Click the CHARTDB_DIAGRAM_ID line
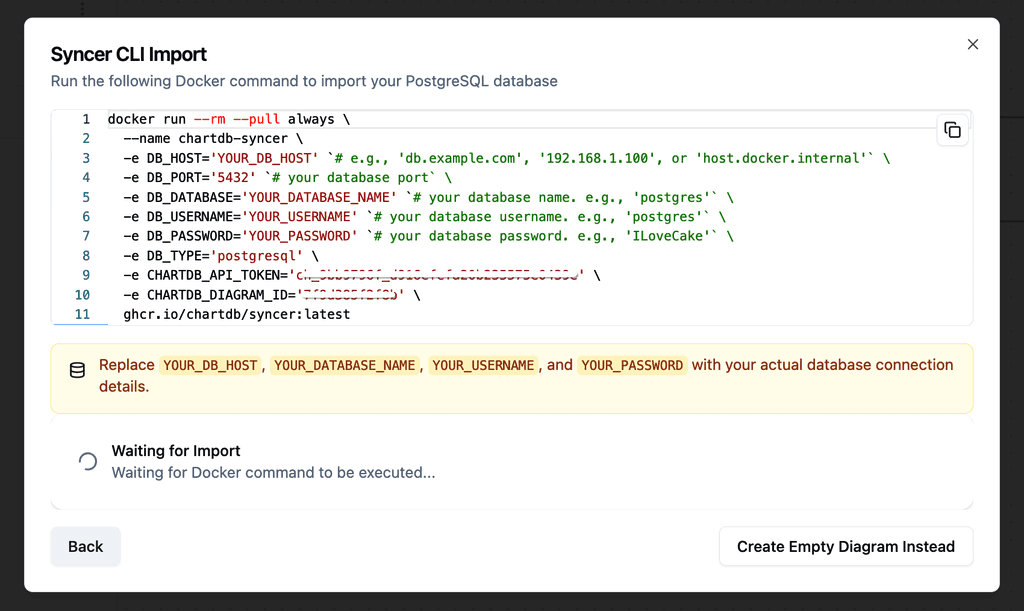Screen dimensions: 1024x611 [x=272, y=295]
